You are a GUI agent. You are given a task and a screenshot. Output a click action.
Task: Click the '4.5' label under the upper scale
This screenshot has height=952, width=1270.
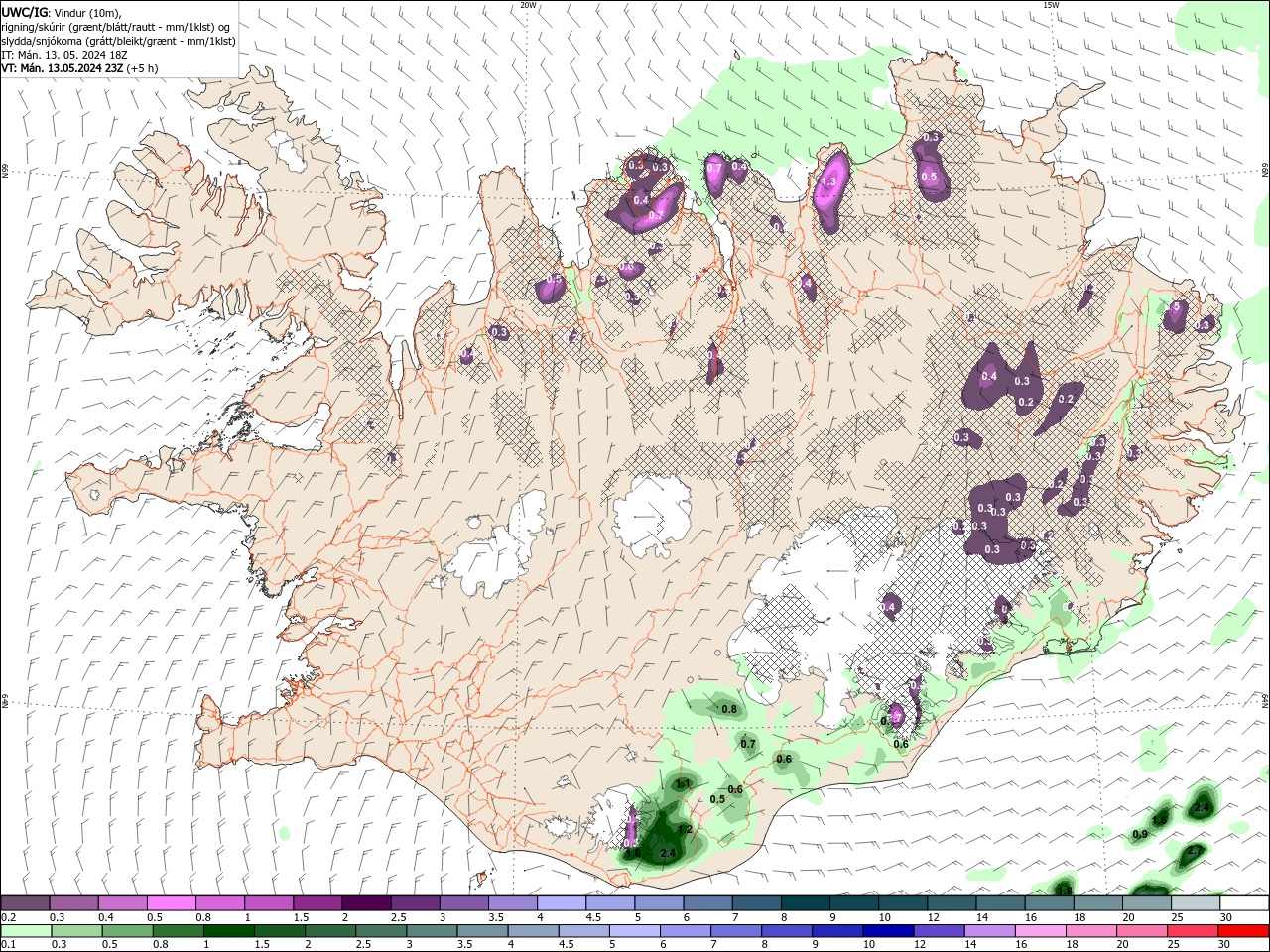coord(593,917)
